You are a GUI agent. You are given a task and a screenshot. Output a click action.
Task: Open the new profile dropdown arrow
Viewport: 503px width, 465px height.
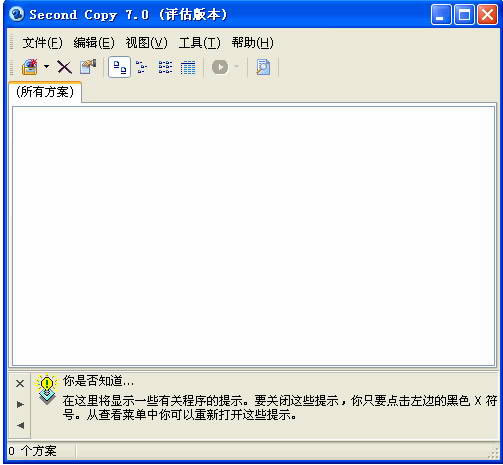coord(47,67)
